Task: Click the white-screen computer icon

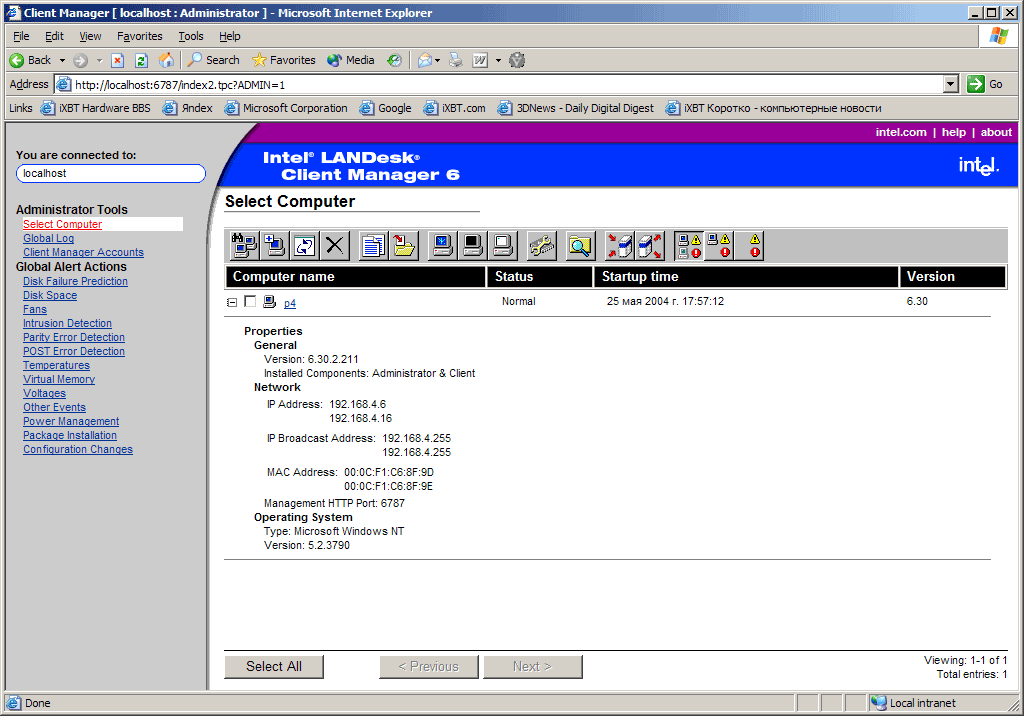Action: pos(502,246)
